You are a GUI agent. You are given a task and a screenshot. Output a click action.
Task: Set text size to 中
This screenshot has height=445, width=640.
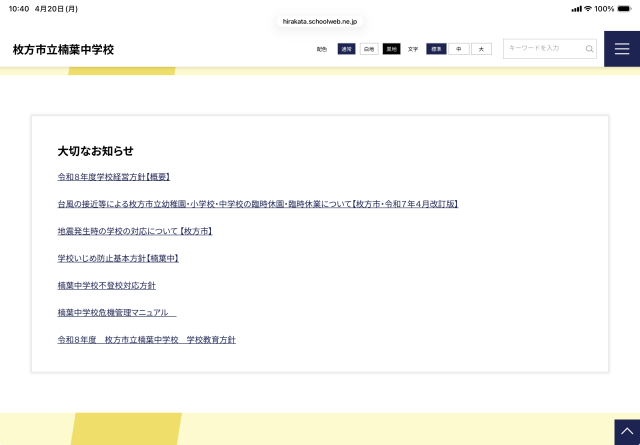[x=459, y=49]
